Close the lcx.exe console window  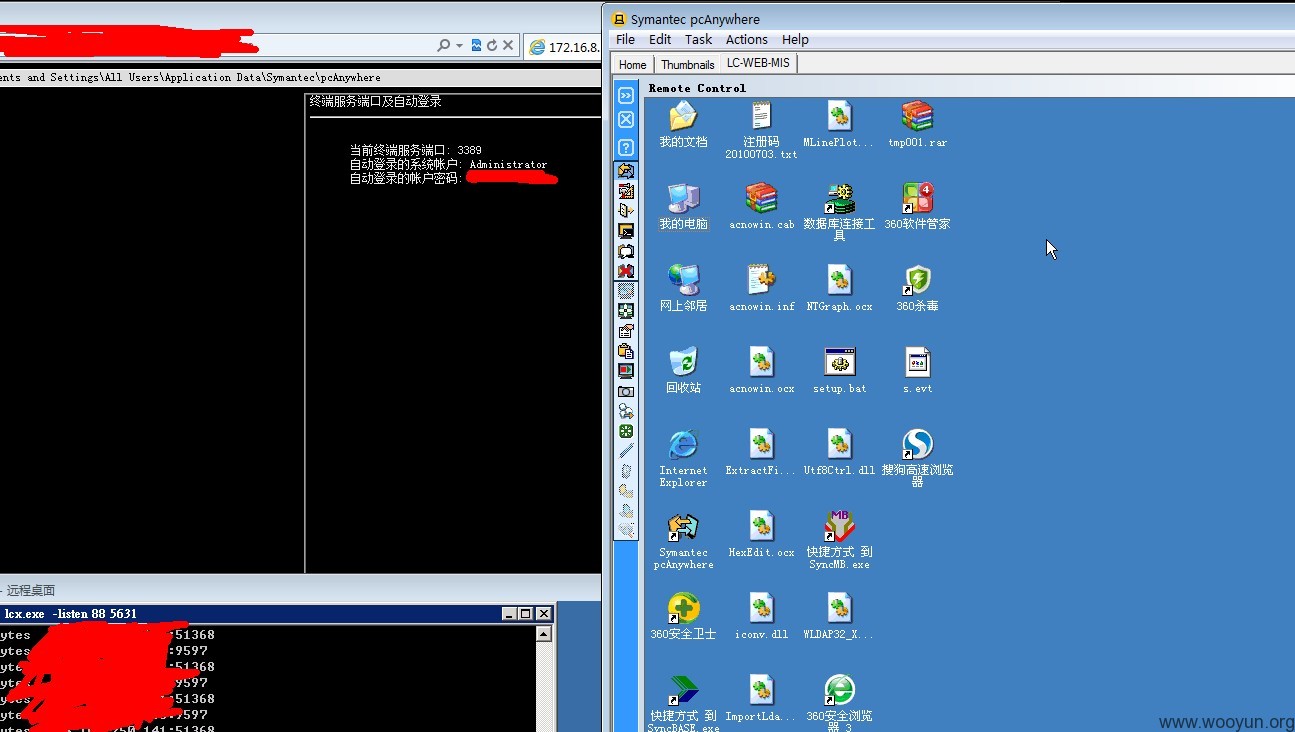pyautogui.click(x=544, y=613)
